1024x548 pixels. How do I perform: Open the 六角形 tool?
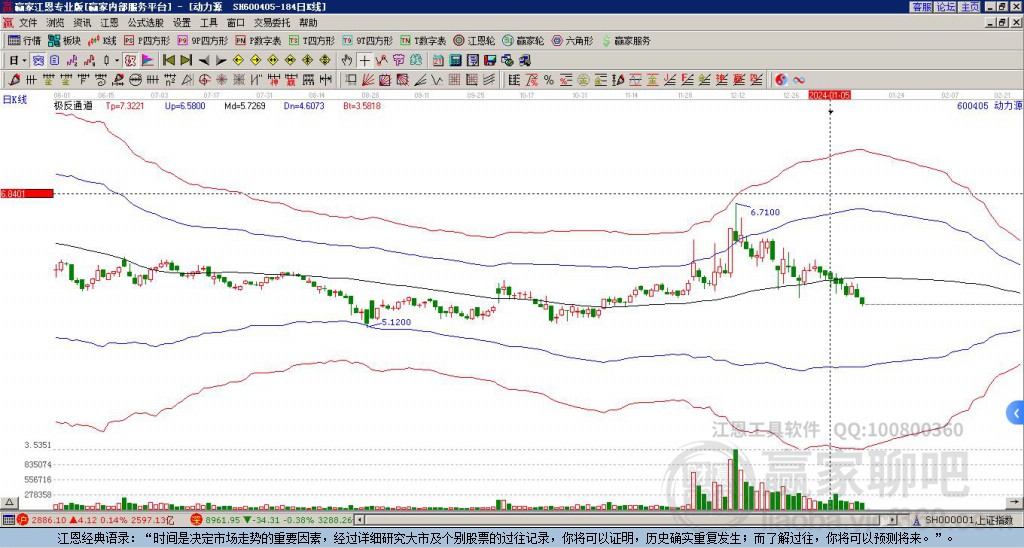coord(572,40)
